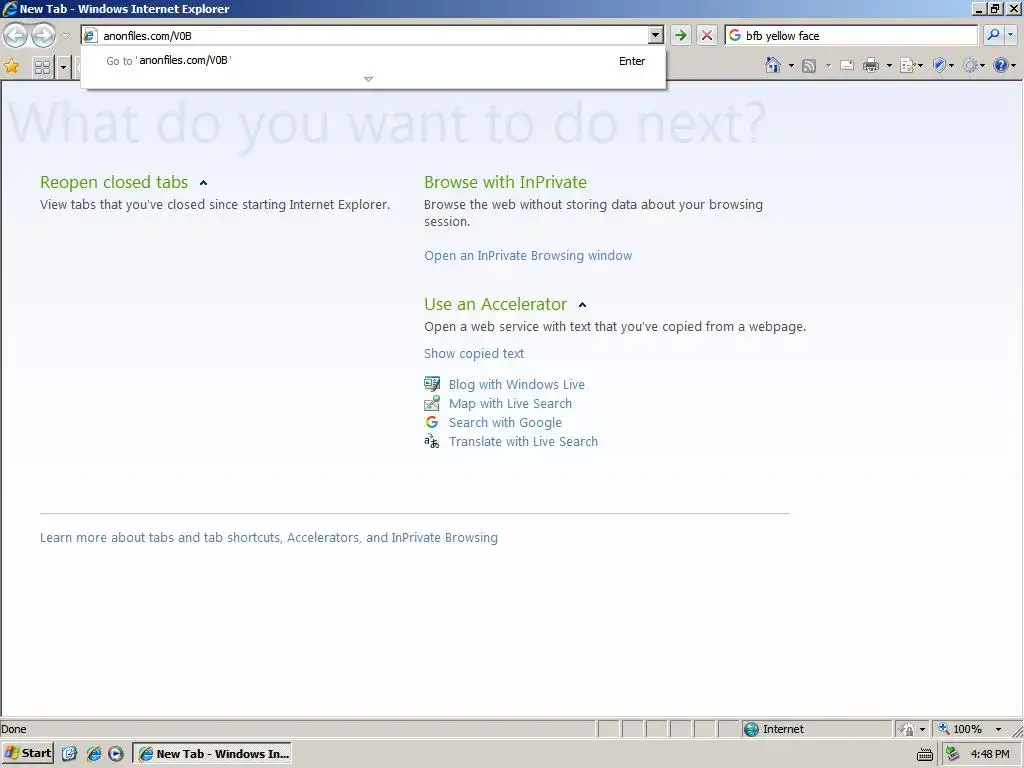Launch Internet Explorer from quick launch
The width and height of the screenshot is (1024, 768).
(x=93, y=754)
